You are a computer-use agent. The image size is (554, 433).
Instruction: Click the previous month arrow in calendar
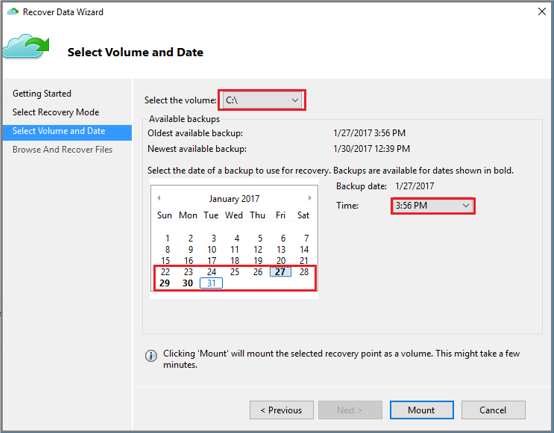pyautogui.click(x=159, y=198)
